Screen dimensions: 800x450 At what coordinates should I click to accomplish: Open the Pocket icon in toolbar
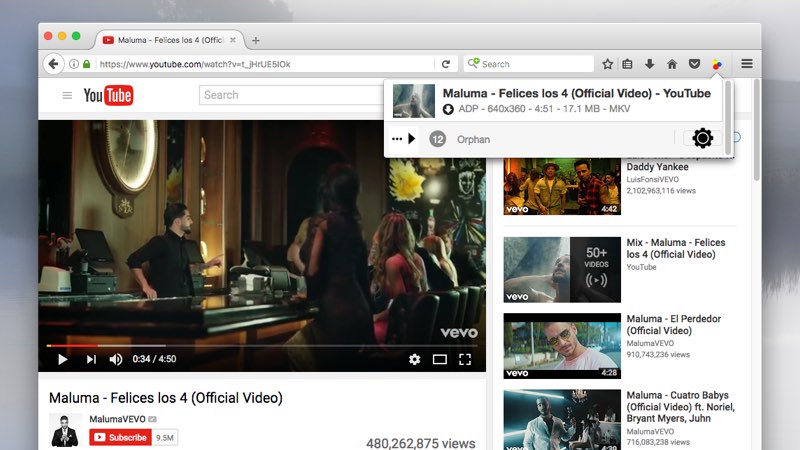693,64
